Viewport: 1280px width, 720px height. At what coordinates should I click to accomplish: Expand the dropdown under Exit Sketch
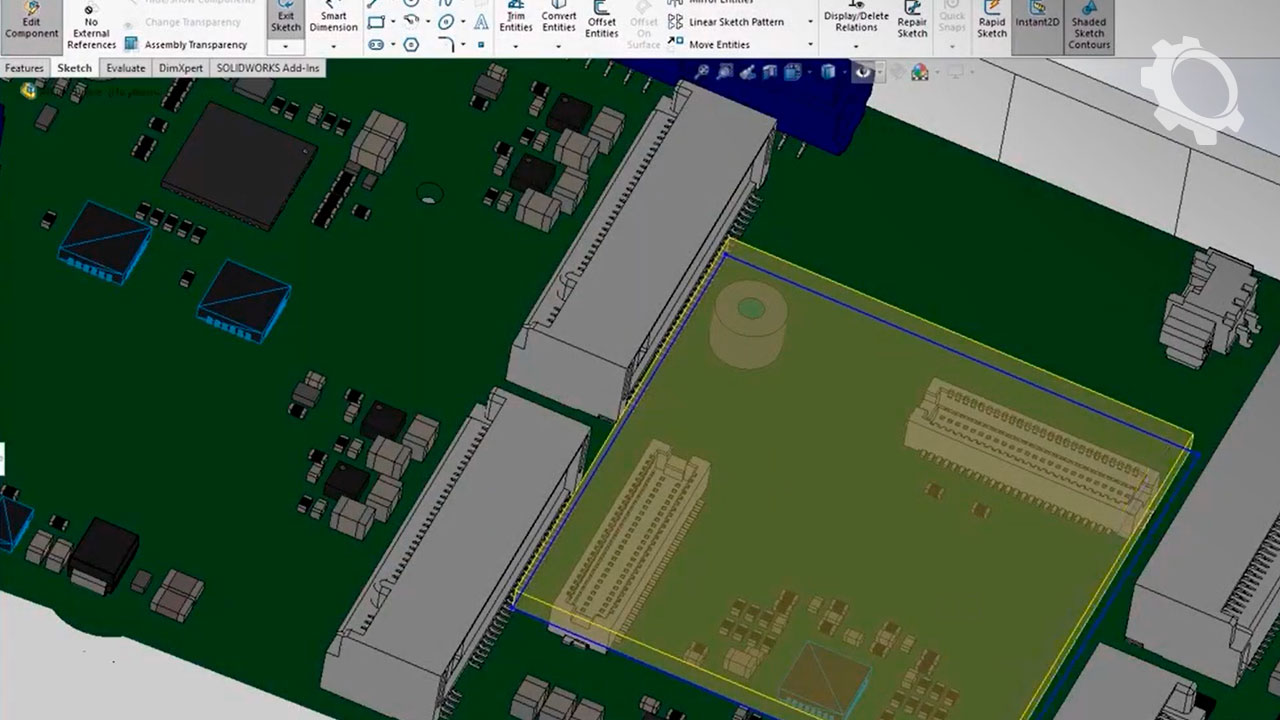(x=285, y=46)
